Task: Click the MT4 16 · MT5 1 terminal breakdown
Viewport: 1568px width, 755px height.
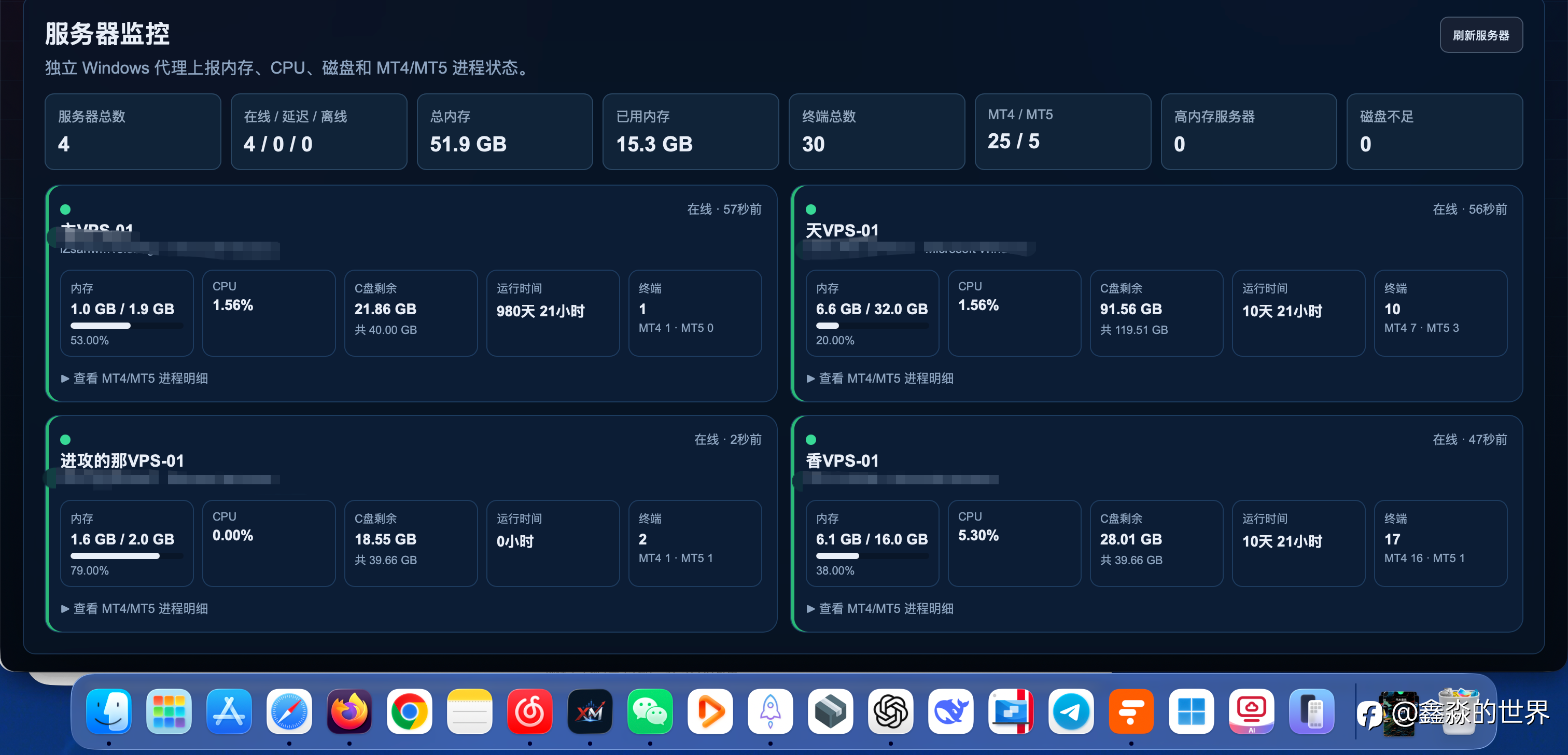Action: 1424,558
